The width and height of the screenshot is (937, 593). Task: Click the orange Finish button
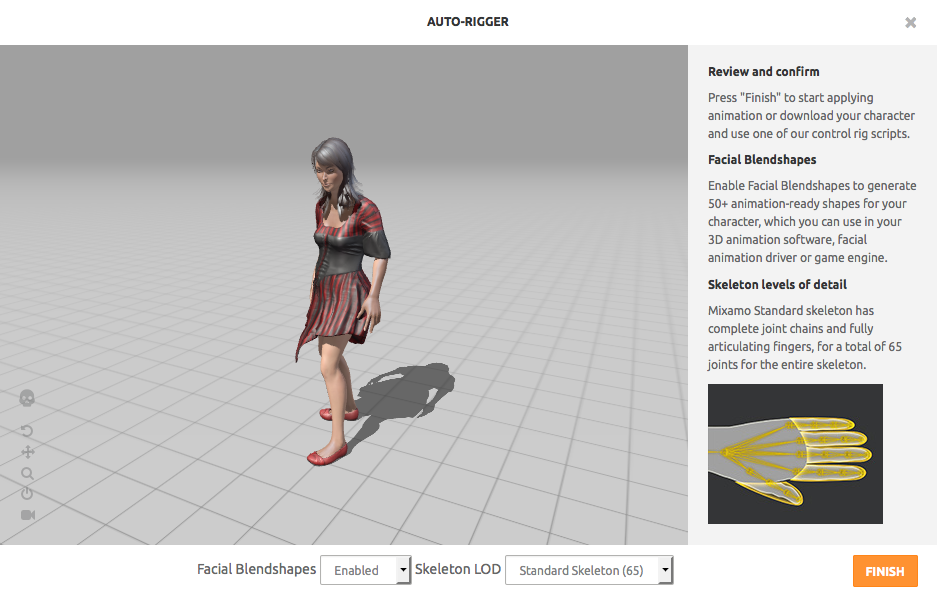pyautogui.click(x=885, y=571)
